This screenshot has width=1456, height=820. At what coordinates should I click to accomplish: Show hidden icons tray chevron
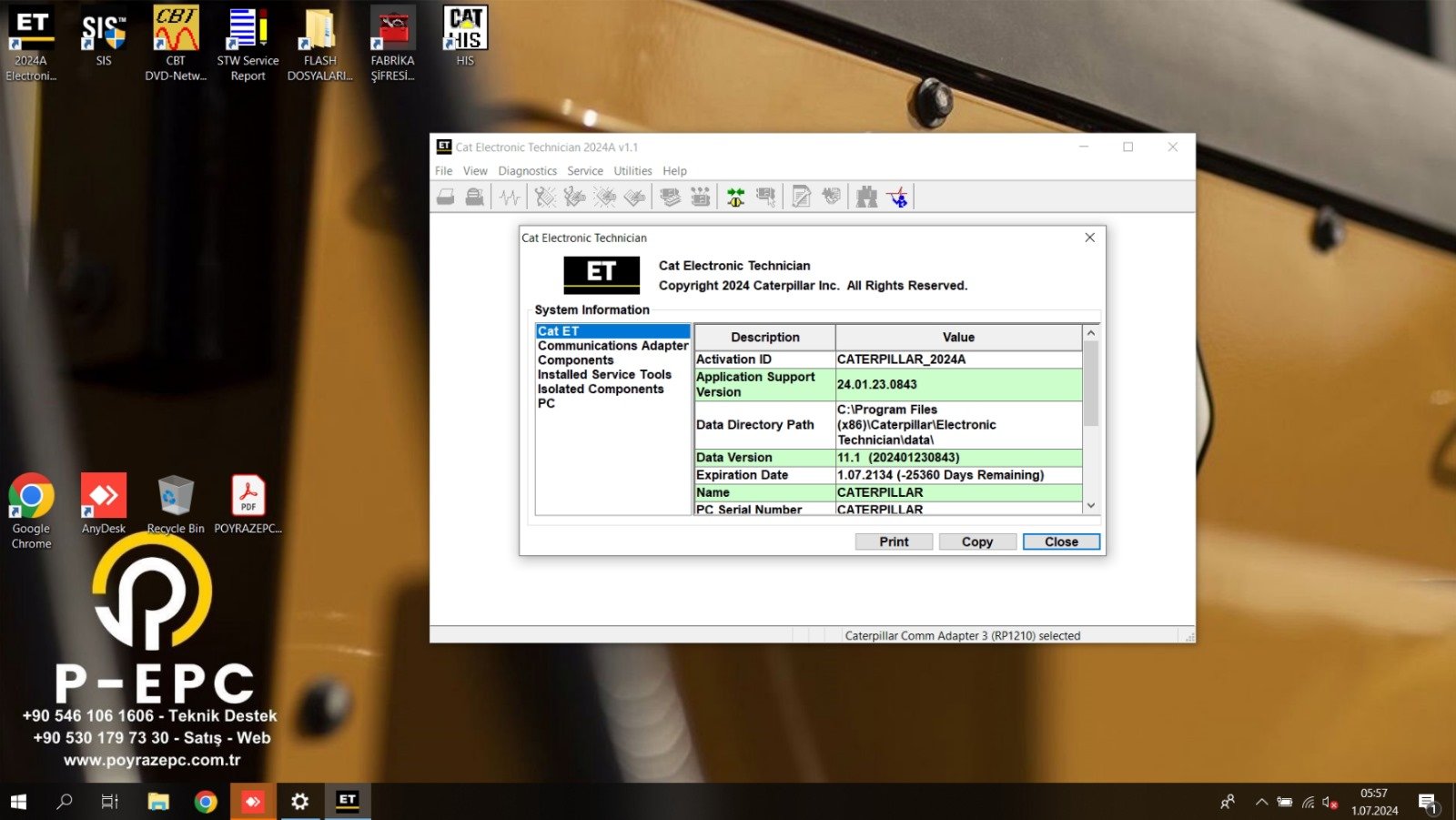(x=1261, y=802)
